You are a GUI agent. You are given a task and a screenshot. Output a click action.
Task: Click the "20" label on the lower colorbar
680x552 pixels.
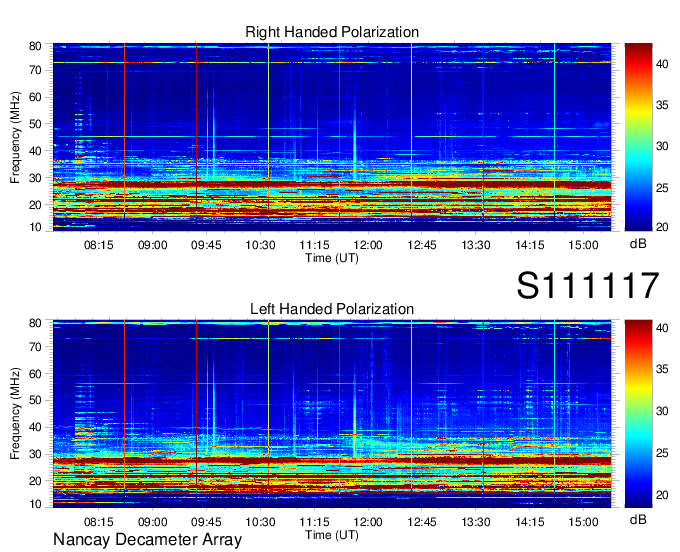662,495
